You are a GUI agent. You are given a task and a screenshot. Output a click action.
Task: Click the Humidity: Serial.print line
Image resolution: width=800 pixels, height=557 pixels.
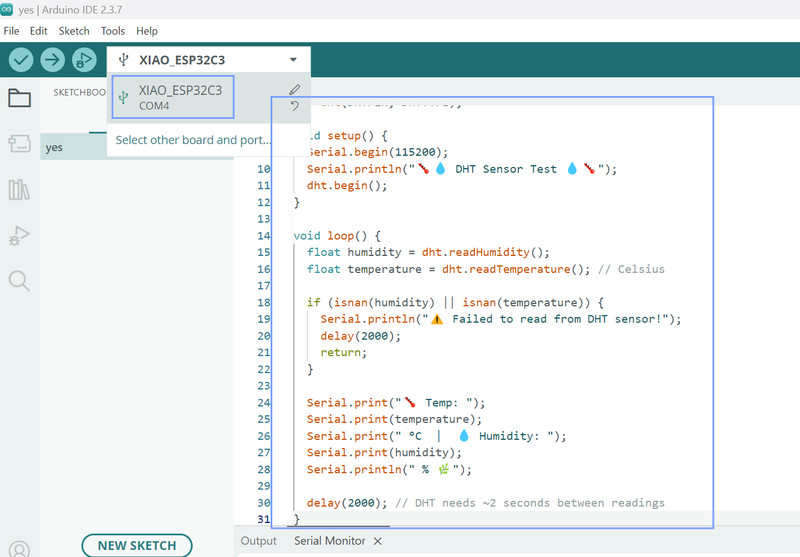[437, 436]
